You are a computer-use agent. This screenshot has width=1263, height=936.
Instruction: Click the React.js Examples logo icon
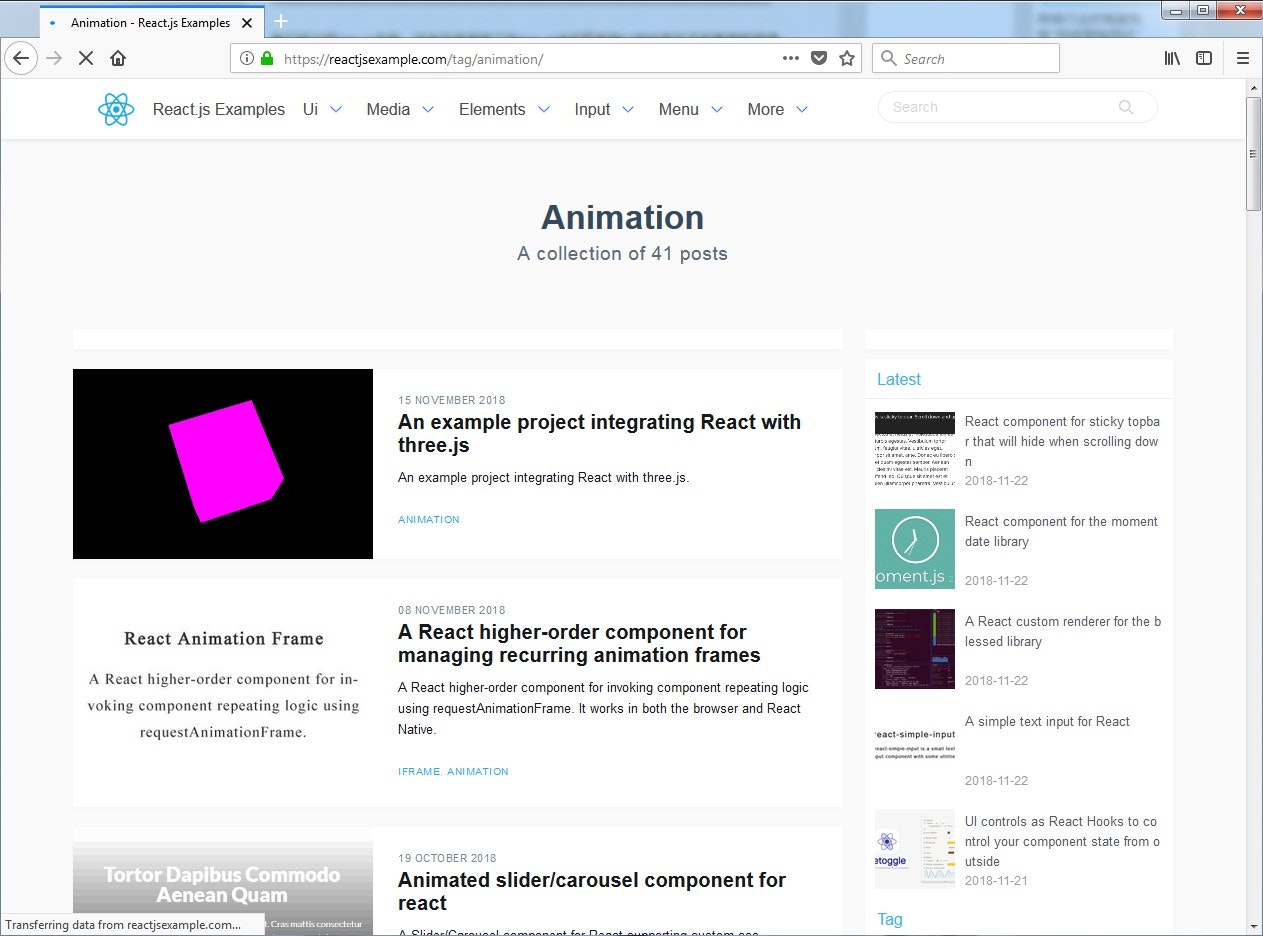[x=115, y=109]
